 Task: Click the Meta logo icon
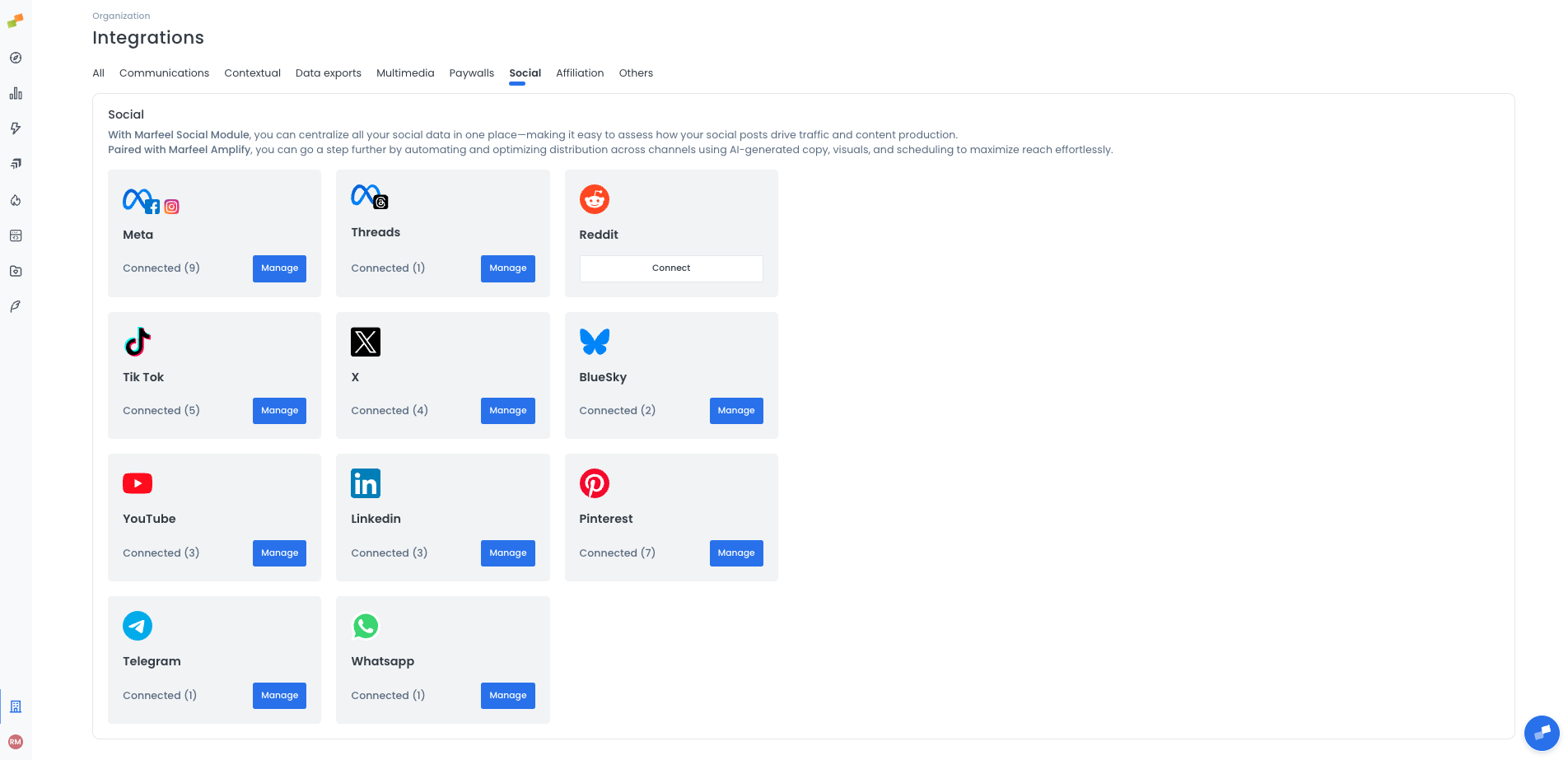[x=136, y=199]
